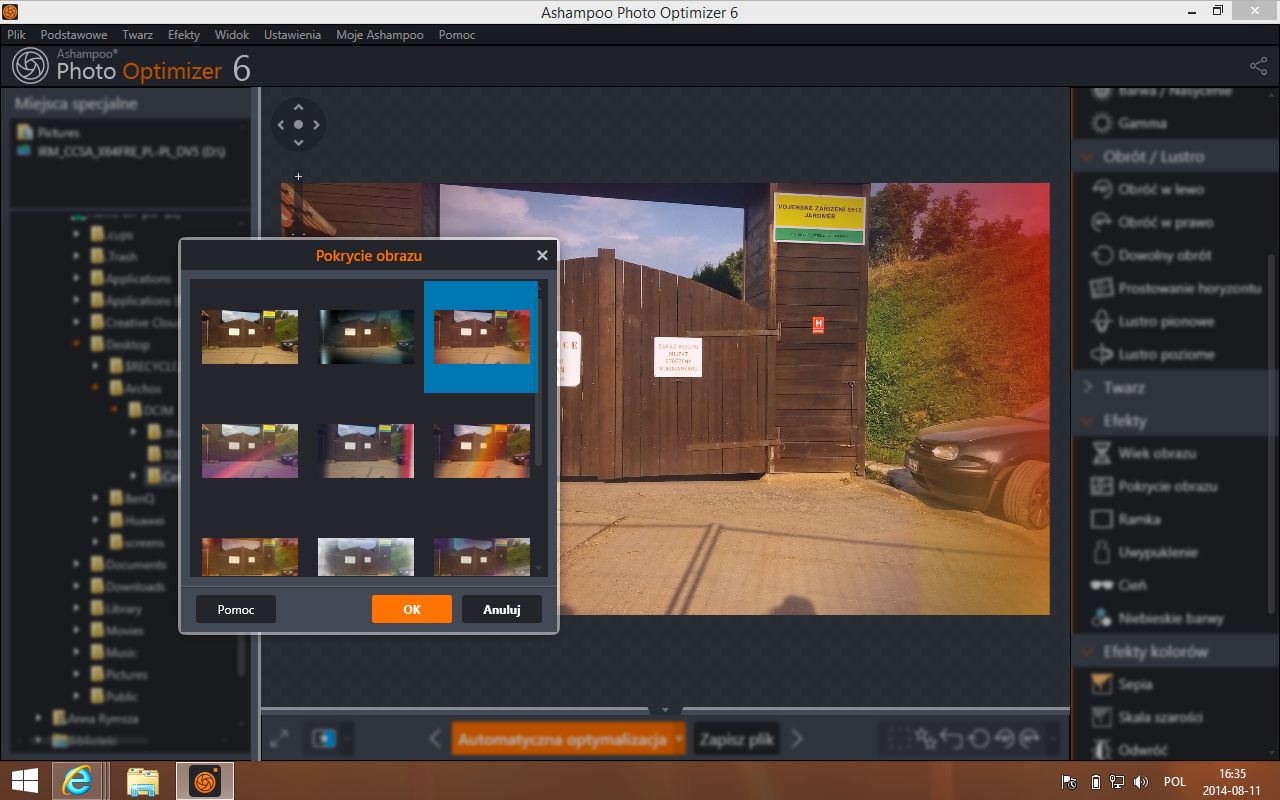The width and height of the screenshot is (1280, 800).
Task: Pan image left with navigation pad arrow
Action: pyautogui.click(x=280, y=125)
